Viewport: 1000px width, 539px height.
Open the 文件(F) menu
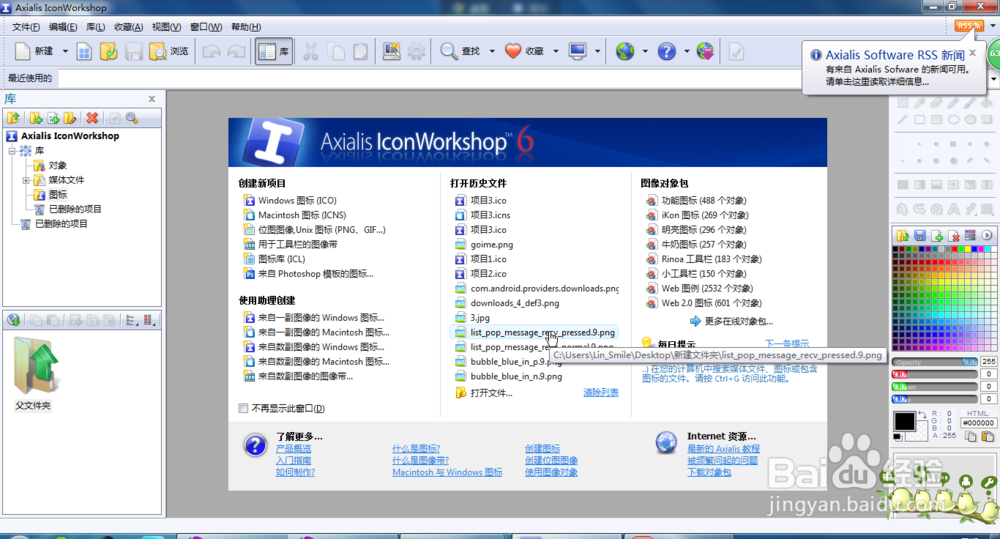pyautogui.click(x=26, y=27)
